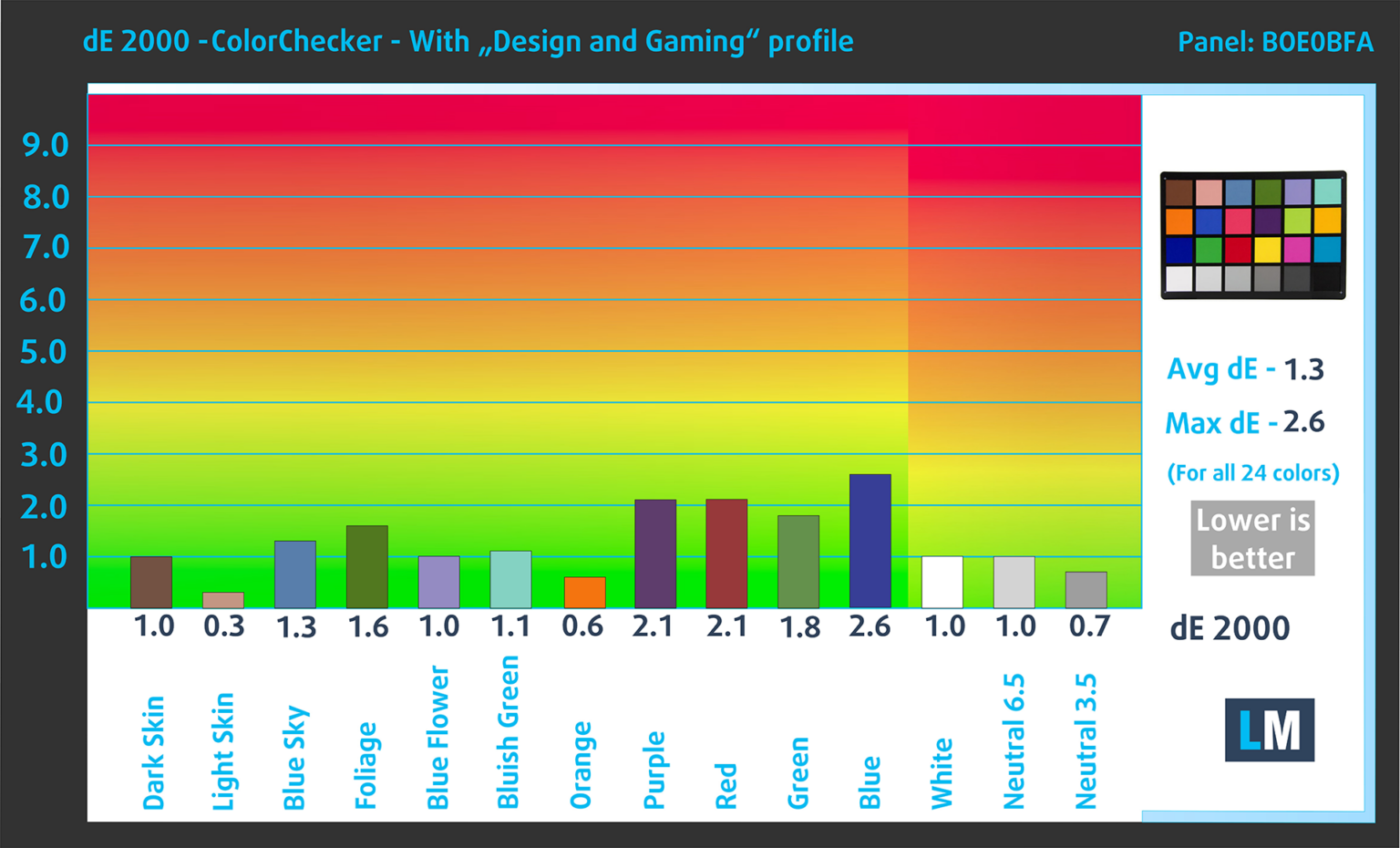The image size is (1400, 848).
Task: Click the Bluish Green bar
Action: click(x=510, y=579)
